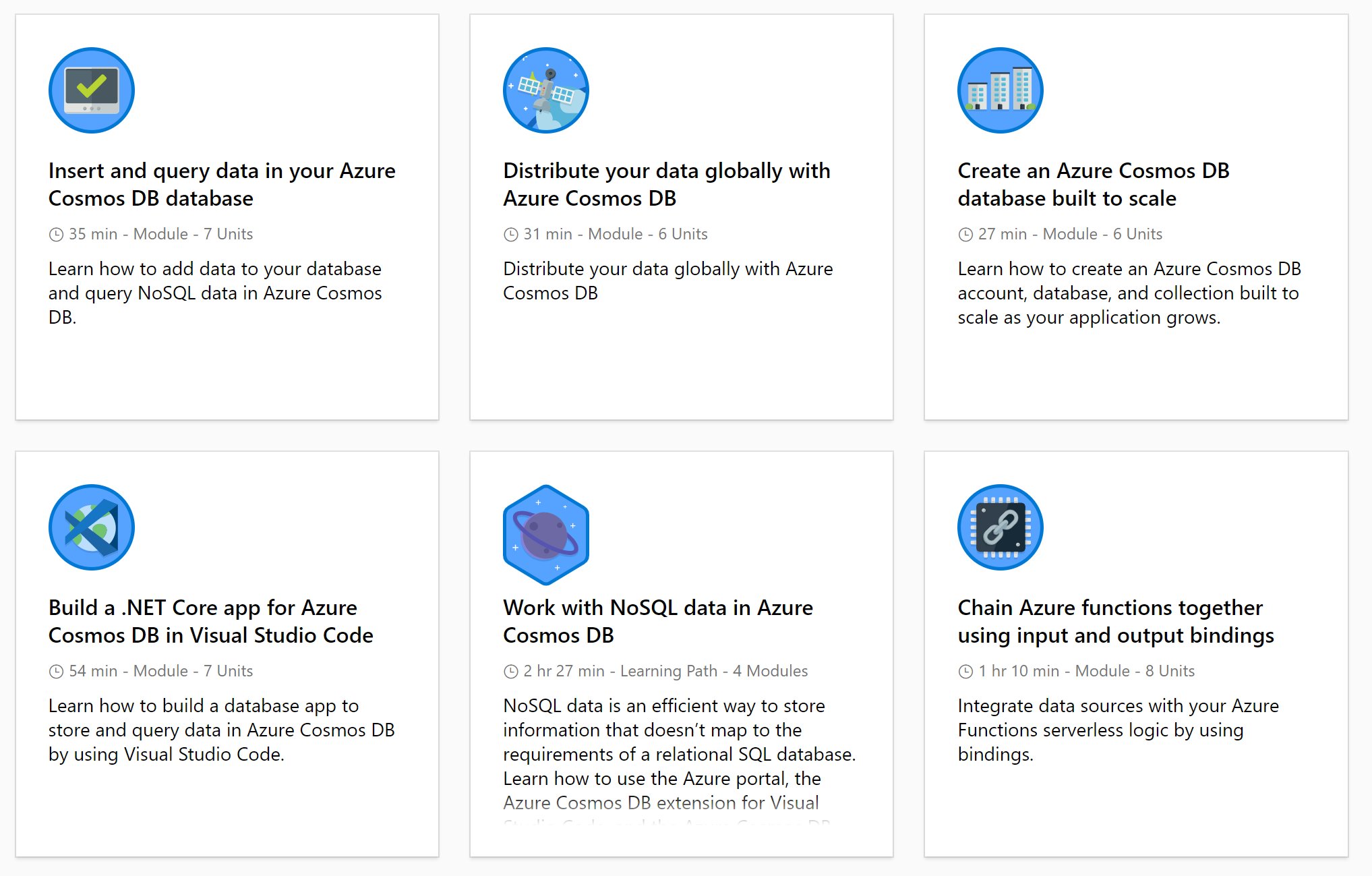Click the satellite badge icon
This screenshot has width=1372, height=876.
coord(546,90)
